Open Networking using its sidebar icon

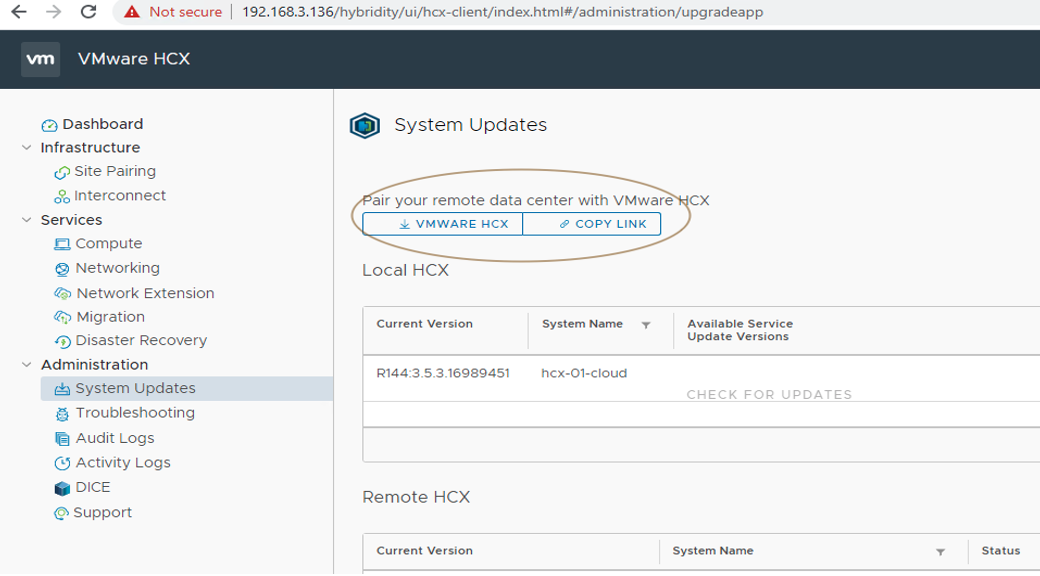coord(60,267)
